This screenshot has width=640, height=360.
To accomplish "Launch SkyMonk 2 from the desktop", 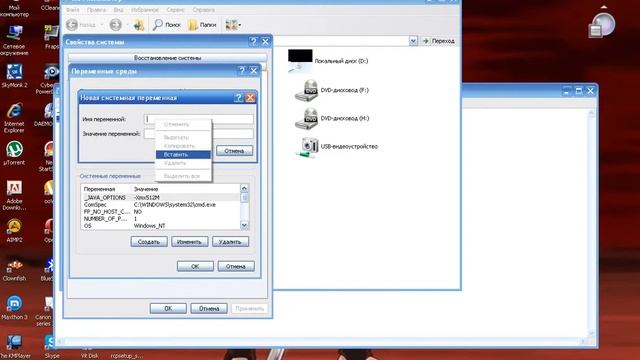I will [x=14, y=76].
